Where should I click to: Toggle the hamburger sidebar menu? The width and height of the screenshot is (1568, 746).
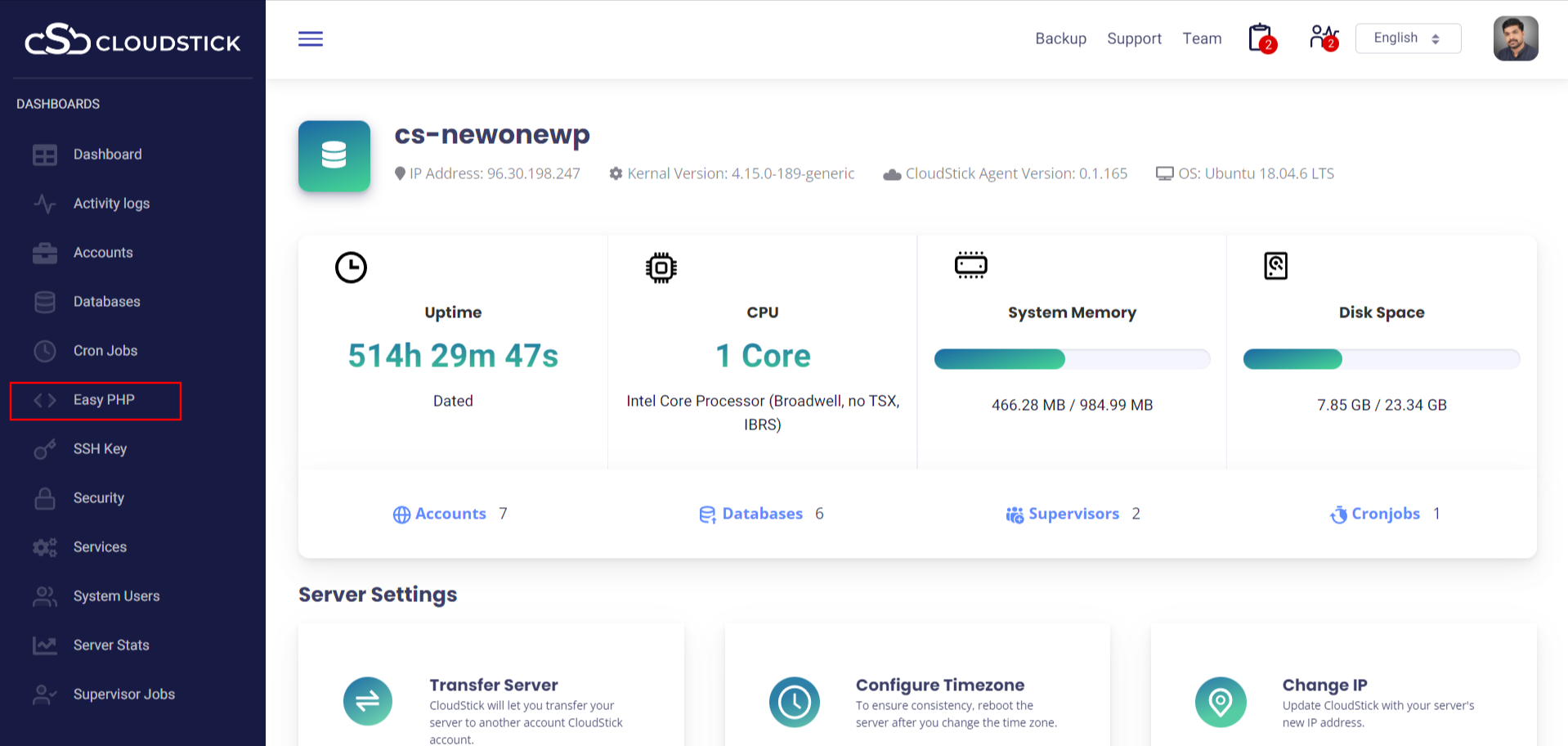(x=310, y=38)
